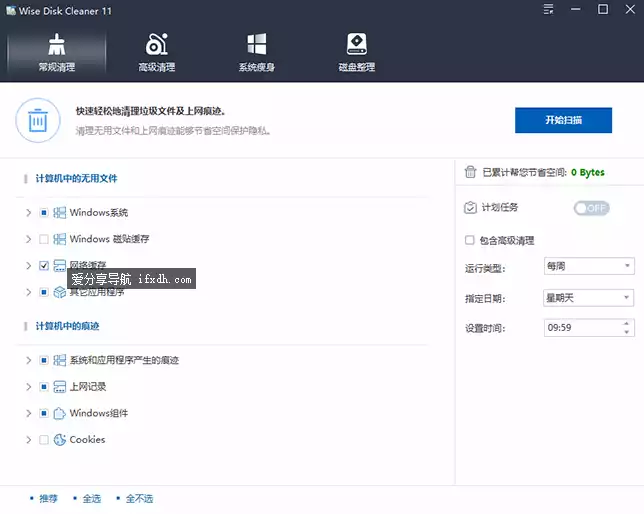Expand the Windows 磁贴缓存 row
The width and height of the screenshot is (644, 514).
pos(28,239)
